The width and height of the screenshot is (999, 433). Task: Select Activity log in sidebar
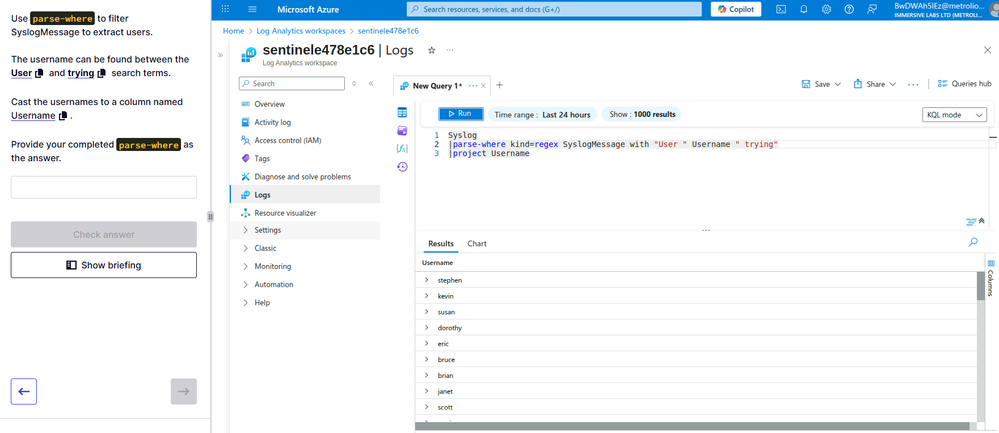[272, 122]
